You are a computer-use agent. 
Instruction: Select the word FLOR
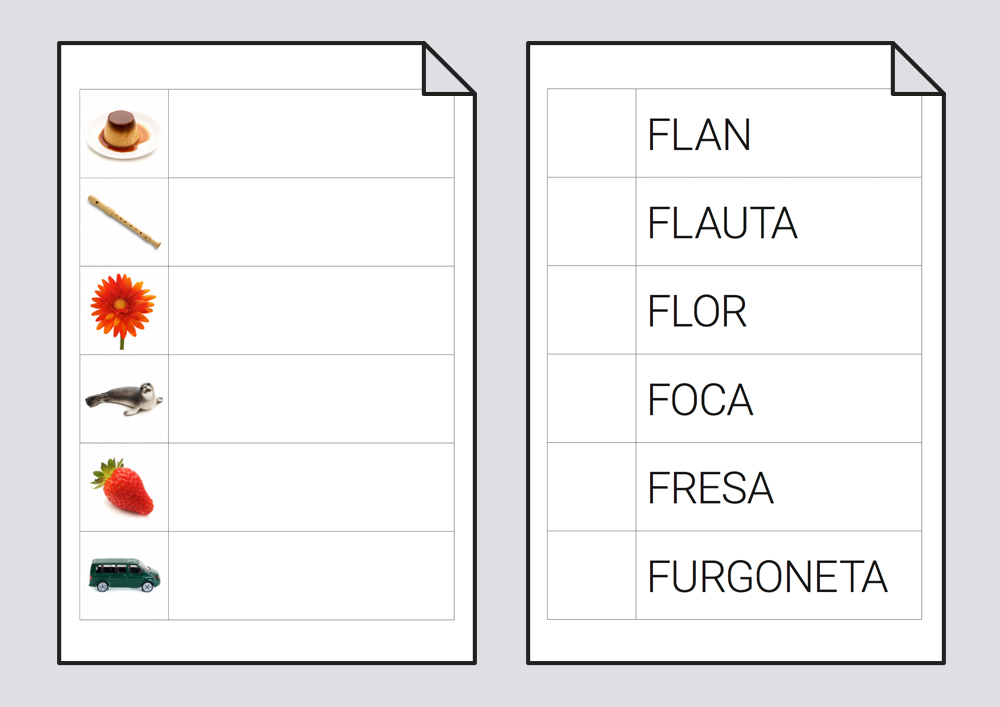tap(697, 312)
